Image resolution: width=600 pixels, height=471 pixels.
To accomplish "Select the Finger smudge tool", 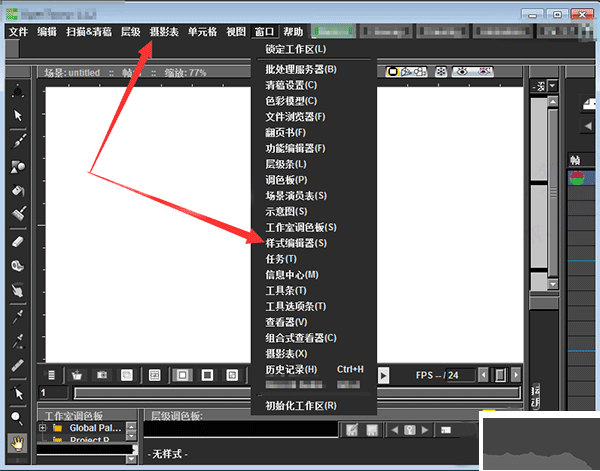I will 18,290.
